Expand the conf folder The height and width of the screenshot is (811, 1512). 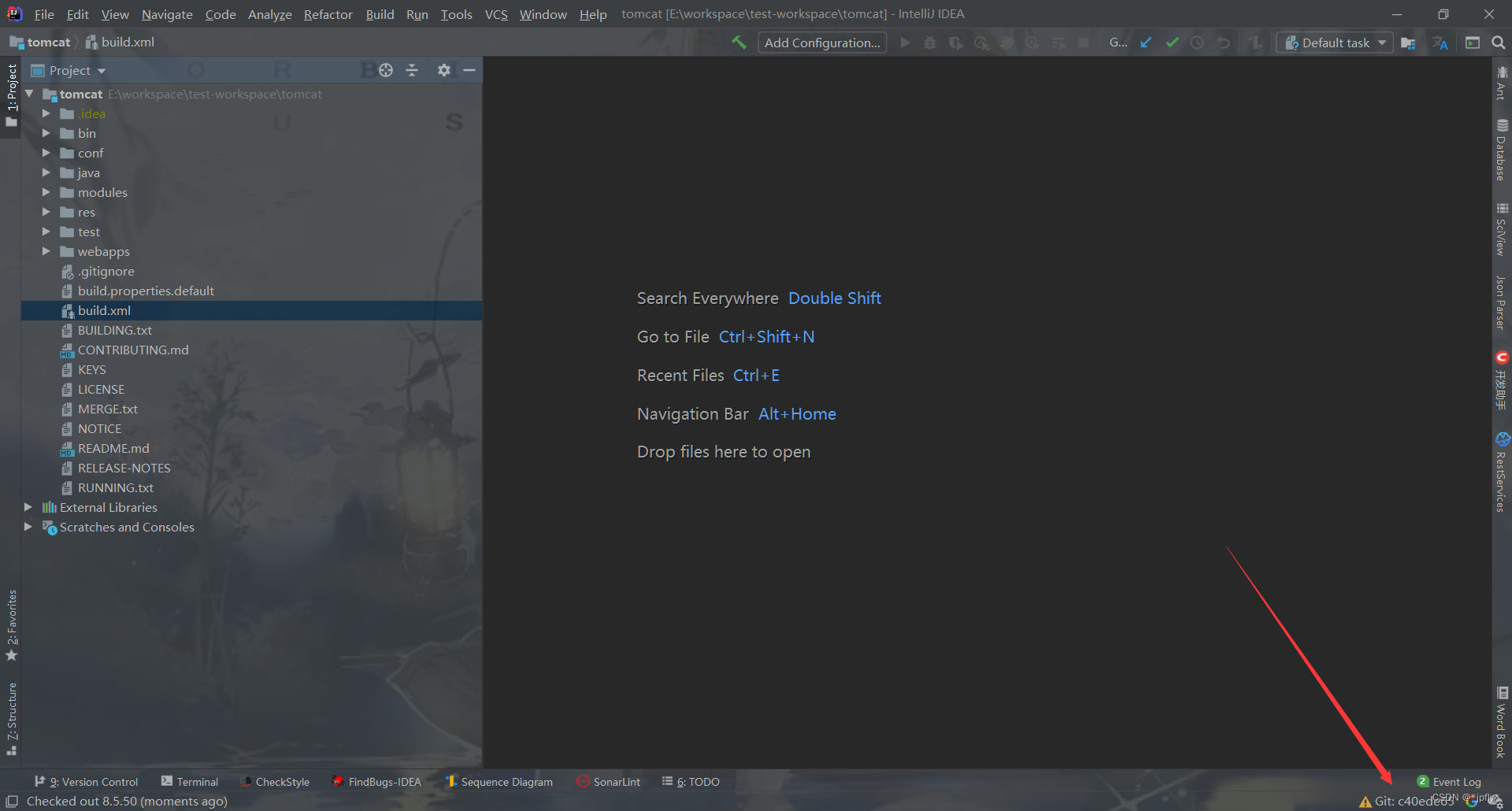pyautogui.click(x=46, y=153)
